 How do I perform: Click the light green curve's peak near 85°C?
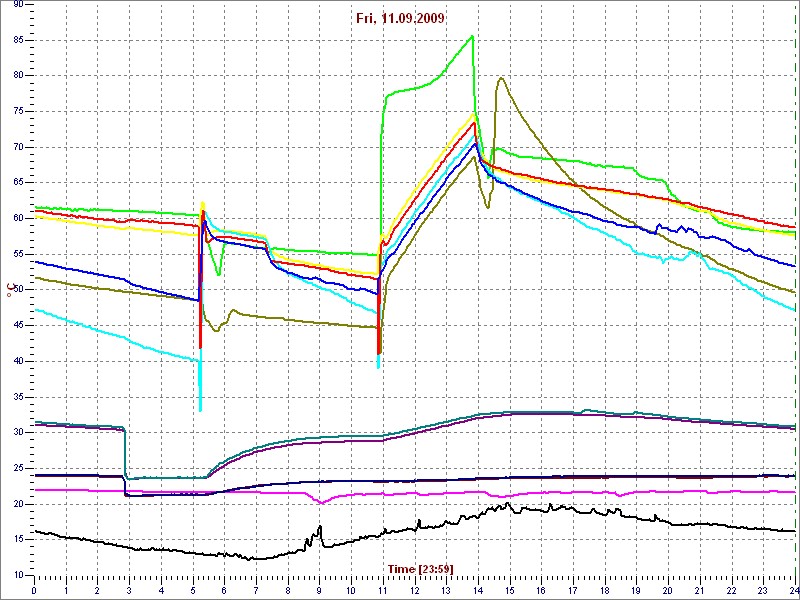pyautogui.click(x=472, y=36)
